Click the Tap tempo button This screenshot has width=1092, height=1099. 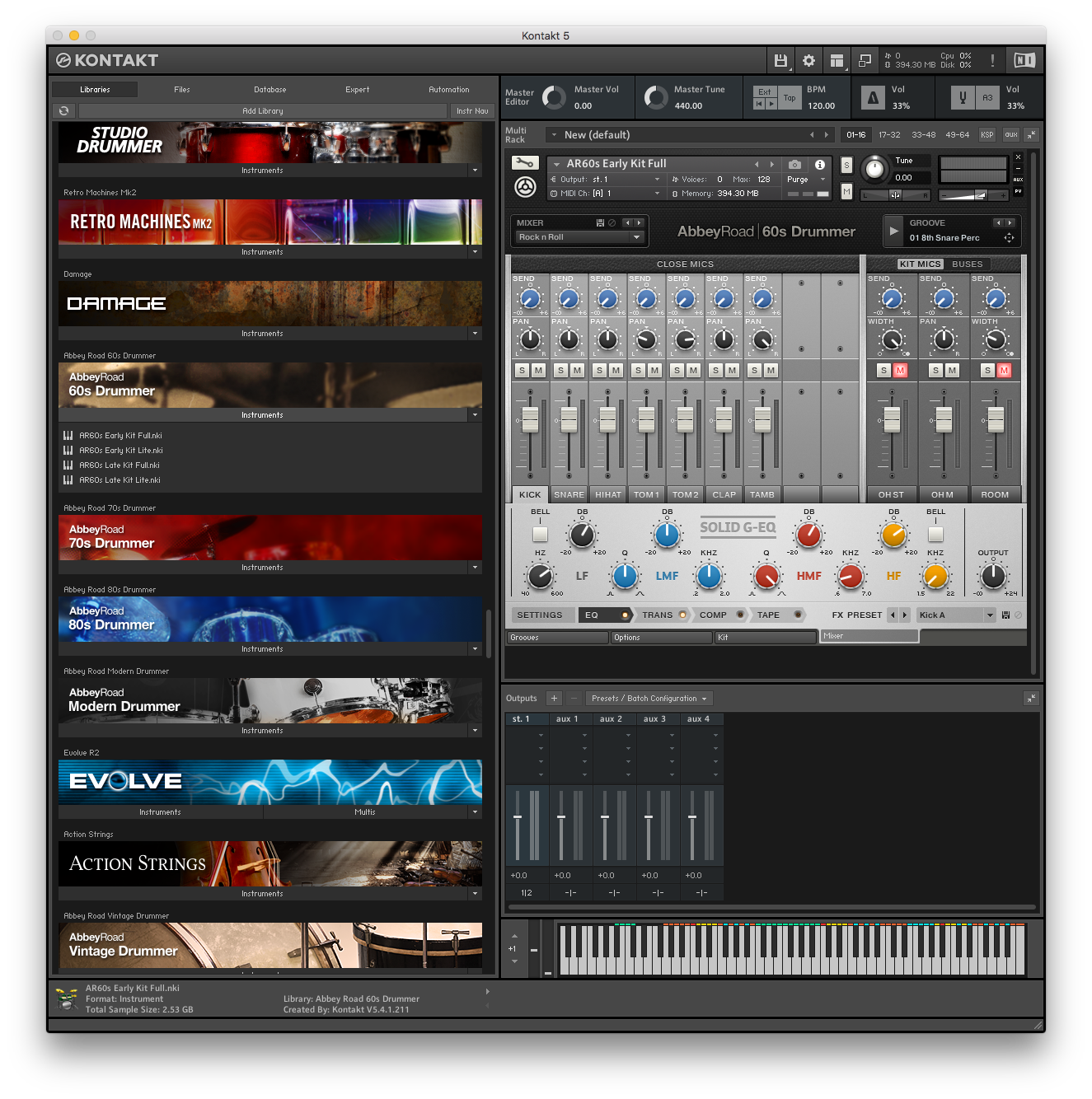tap(790, 98)
